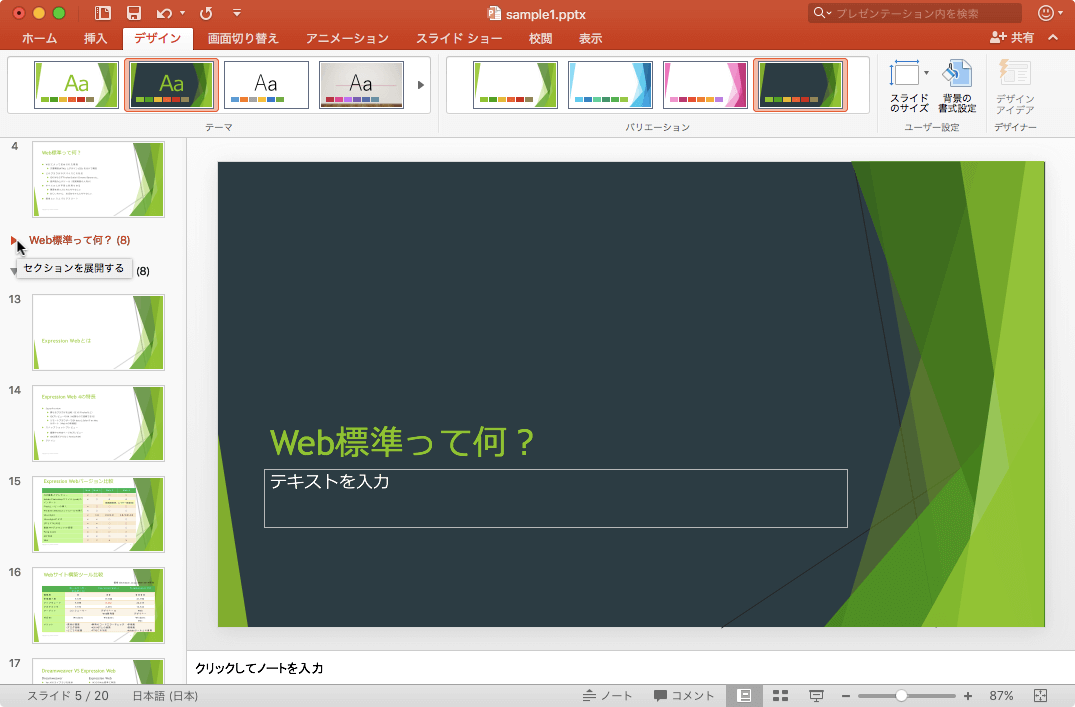Select the デザイン tab
1075x707 pixels.
pos(158,38)
